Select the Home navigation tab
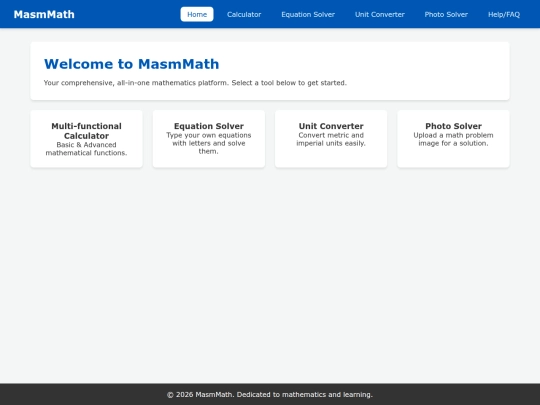Screen dimensions: 540x405 coord(197,14)
